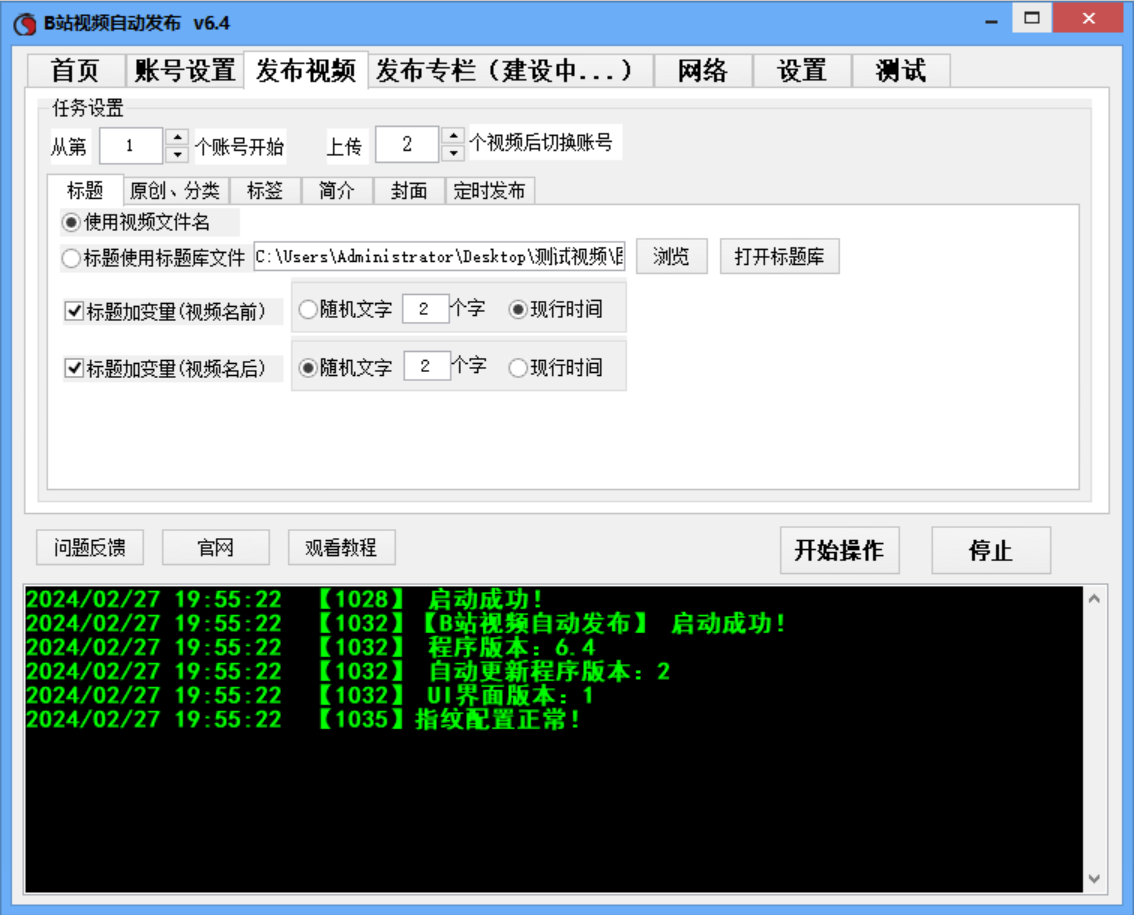Open the 原创、分类 sub-tab

[x=176, y=191]
